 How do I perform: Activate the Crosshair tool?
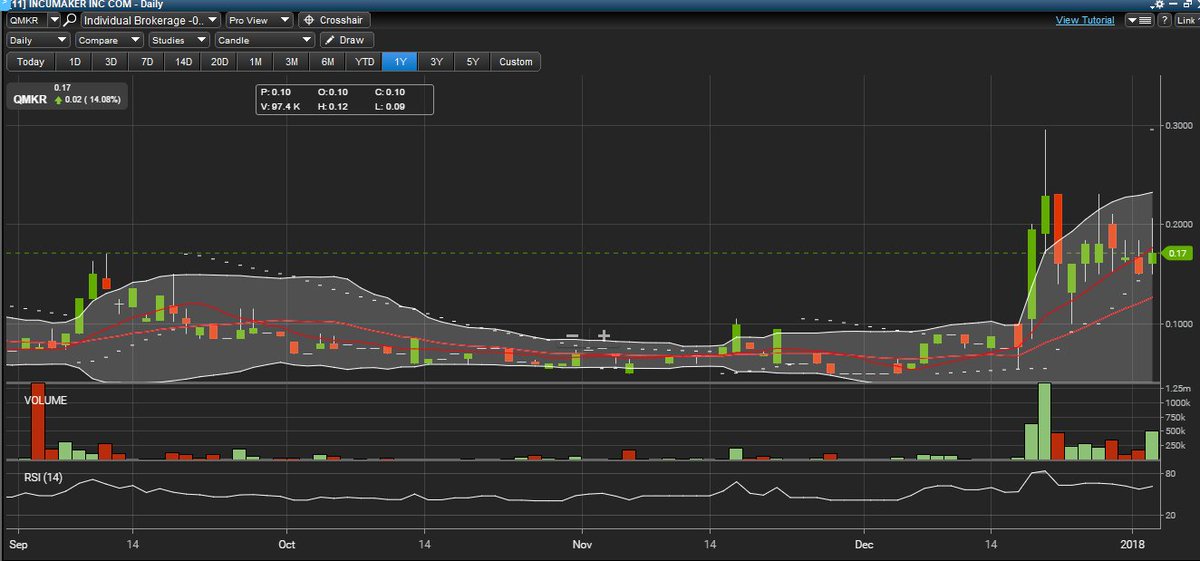click(336, 20)
